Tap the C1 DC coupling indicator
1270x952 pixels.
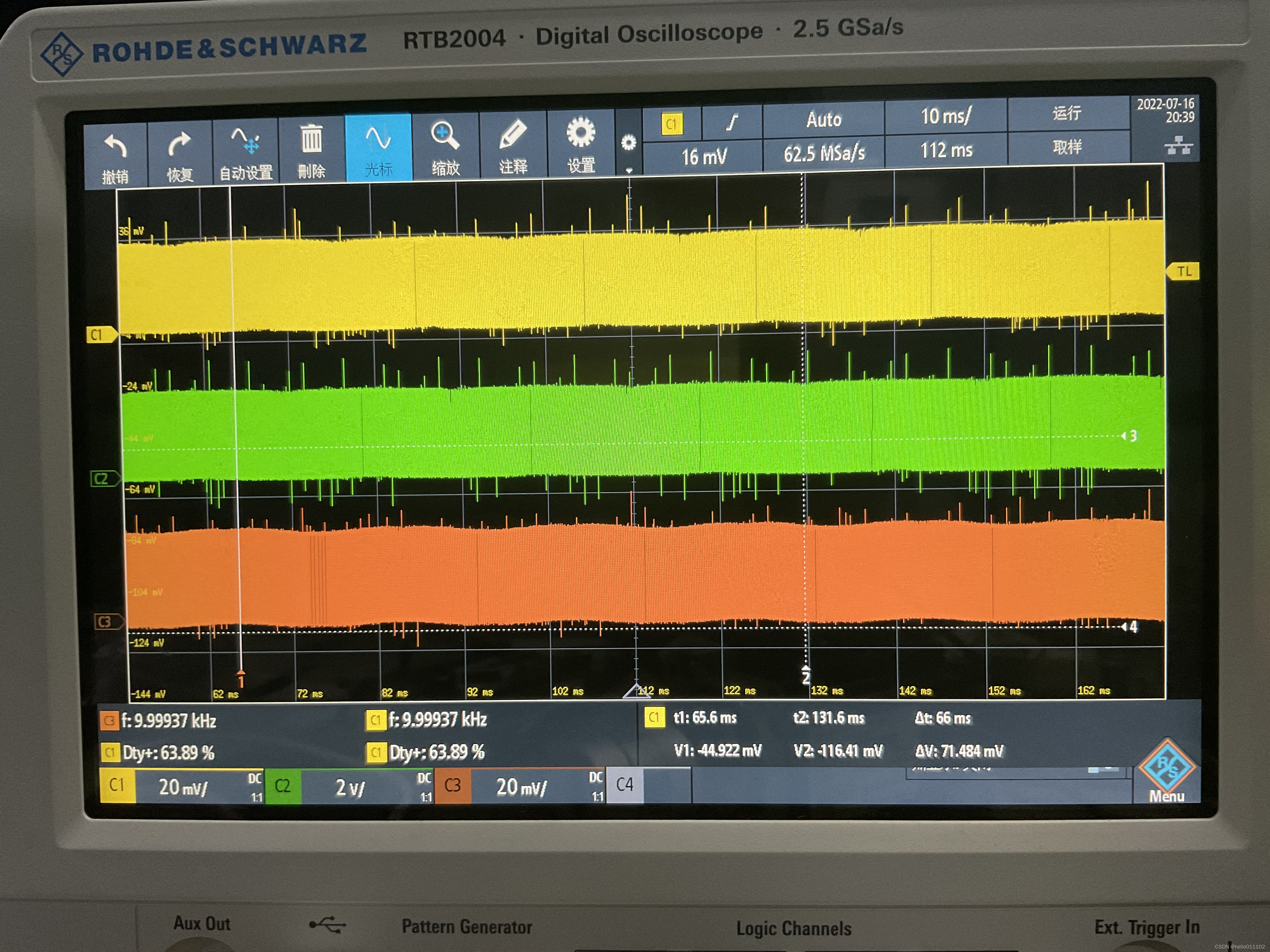pyautogui.click(x=255, y=778)
